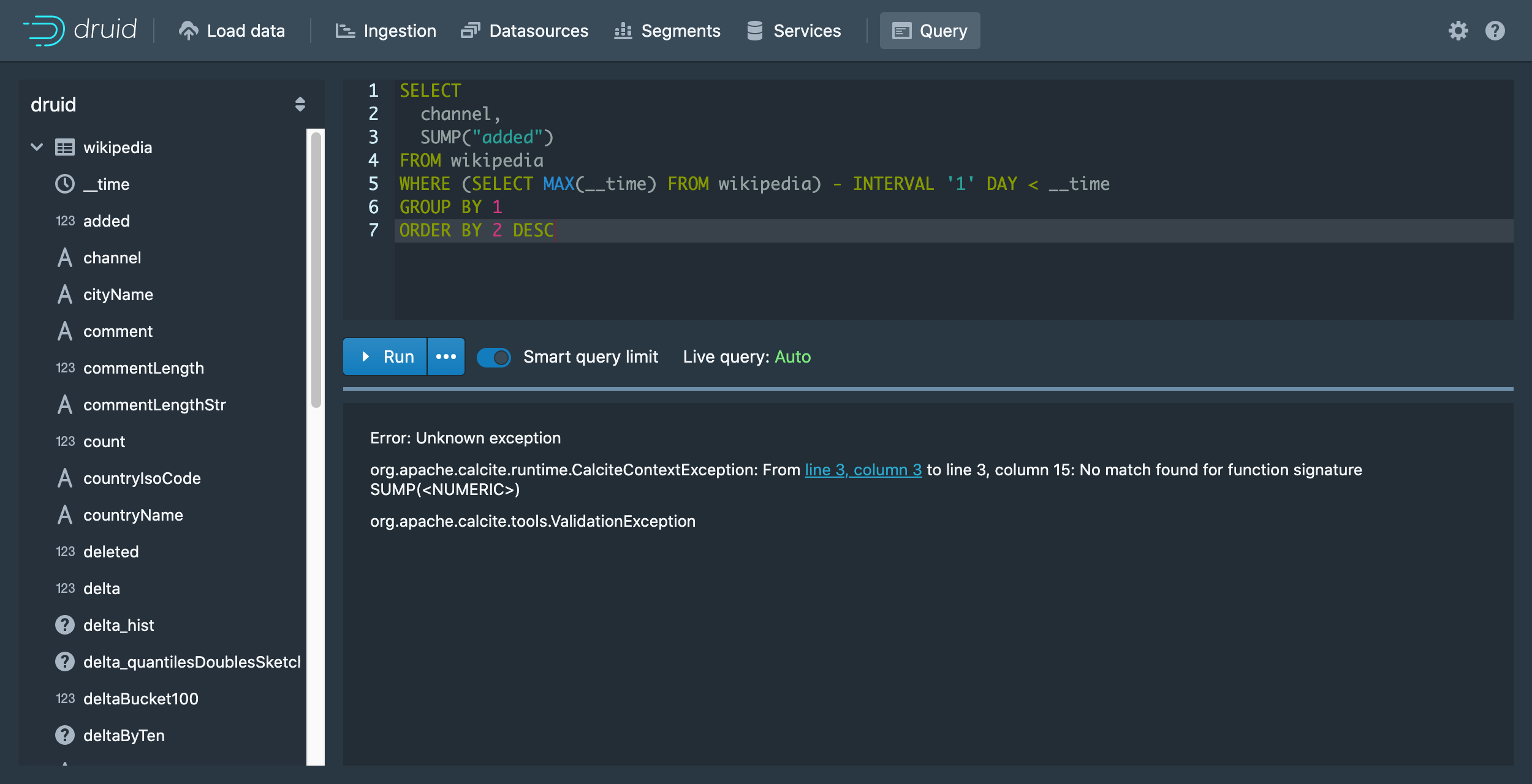Open the Load data panel
Image resolution: width=1532 pixels, height=784 pixels.
(x=233, y=31)
